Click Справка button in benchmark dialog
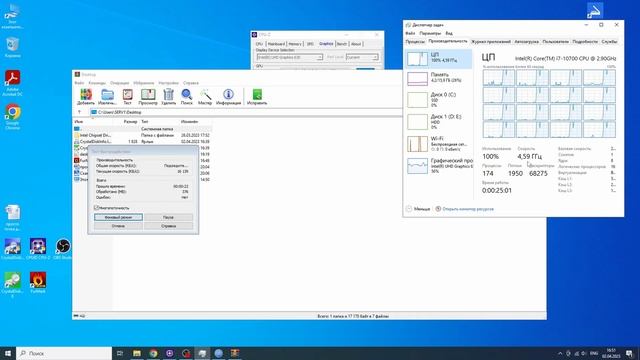This screenshot has width=640, height=360. [x=168, y=226]
